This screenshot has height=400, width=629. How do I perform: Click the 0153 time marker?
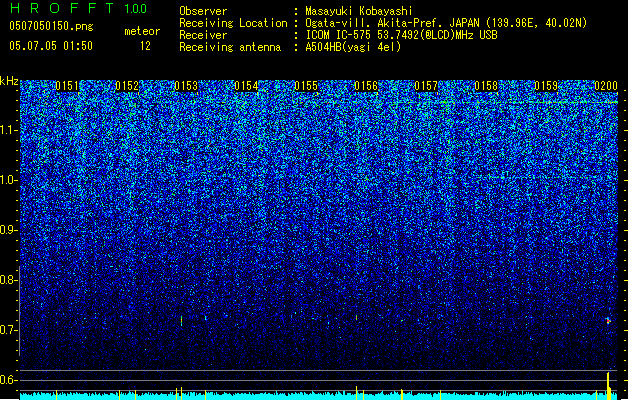pyautogui.click(x=186, y=86)
